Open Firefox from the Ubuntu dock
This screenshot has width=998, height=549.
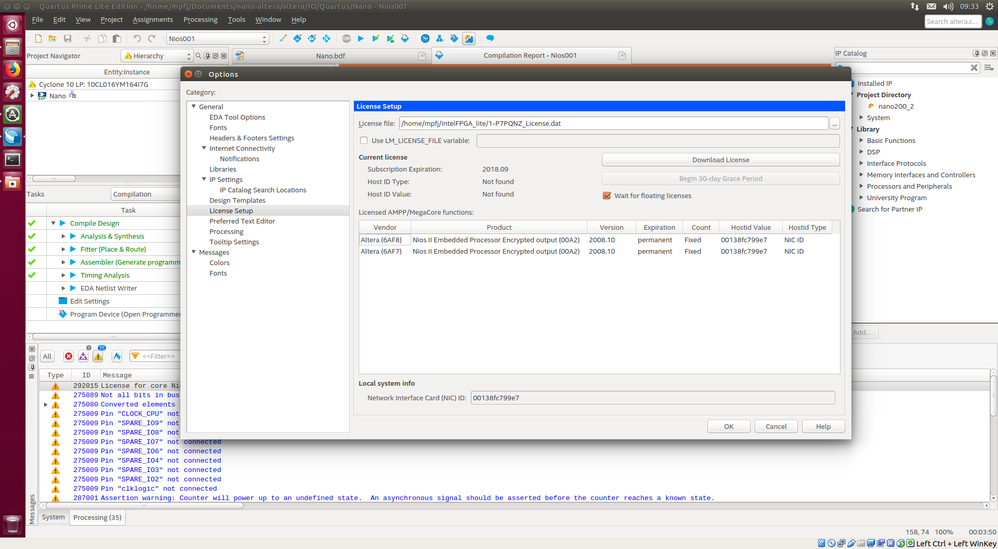pyautogui.click(x=12, y=70)
